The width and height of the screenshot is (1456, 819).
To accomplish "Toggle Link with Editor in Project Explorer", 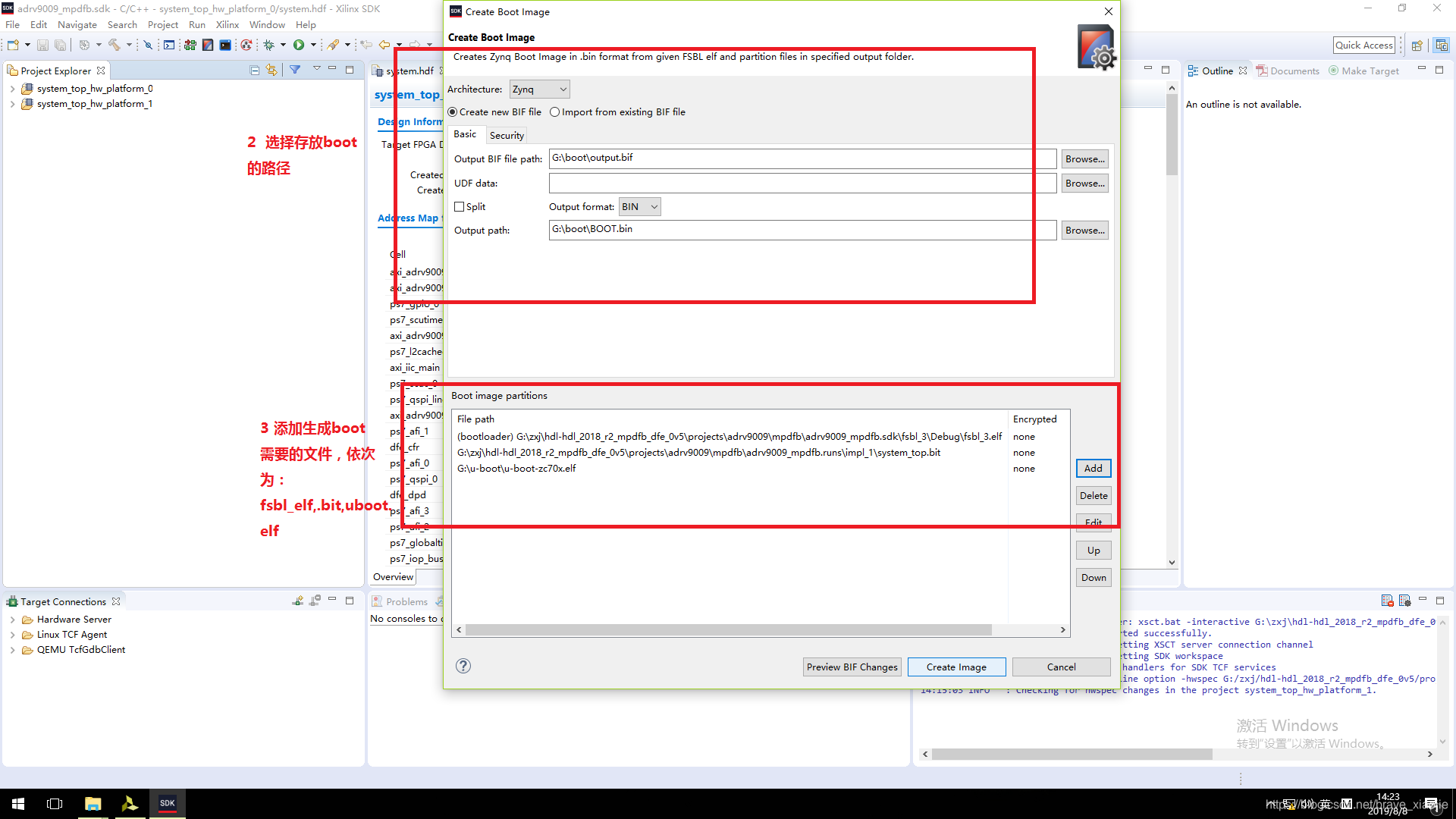I will point(271,71).
